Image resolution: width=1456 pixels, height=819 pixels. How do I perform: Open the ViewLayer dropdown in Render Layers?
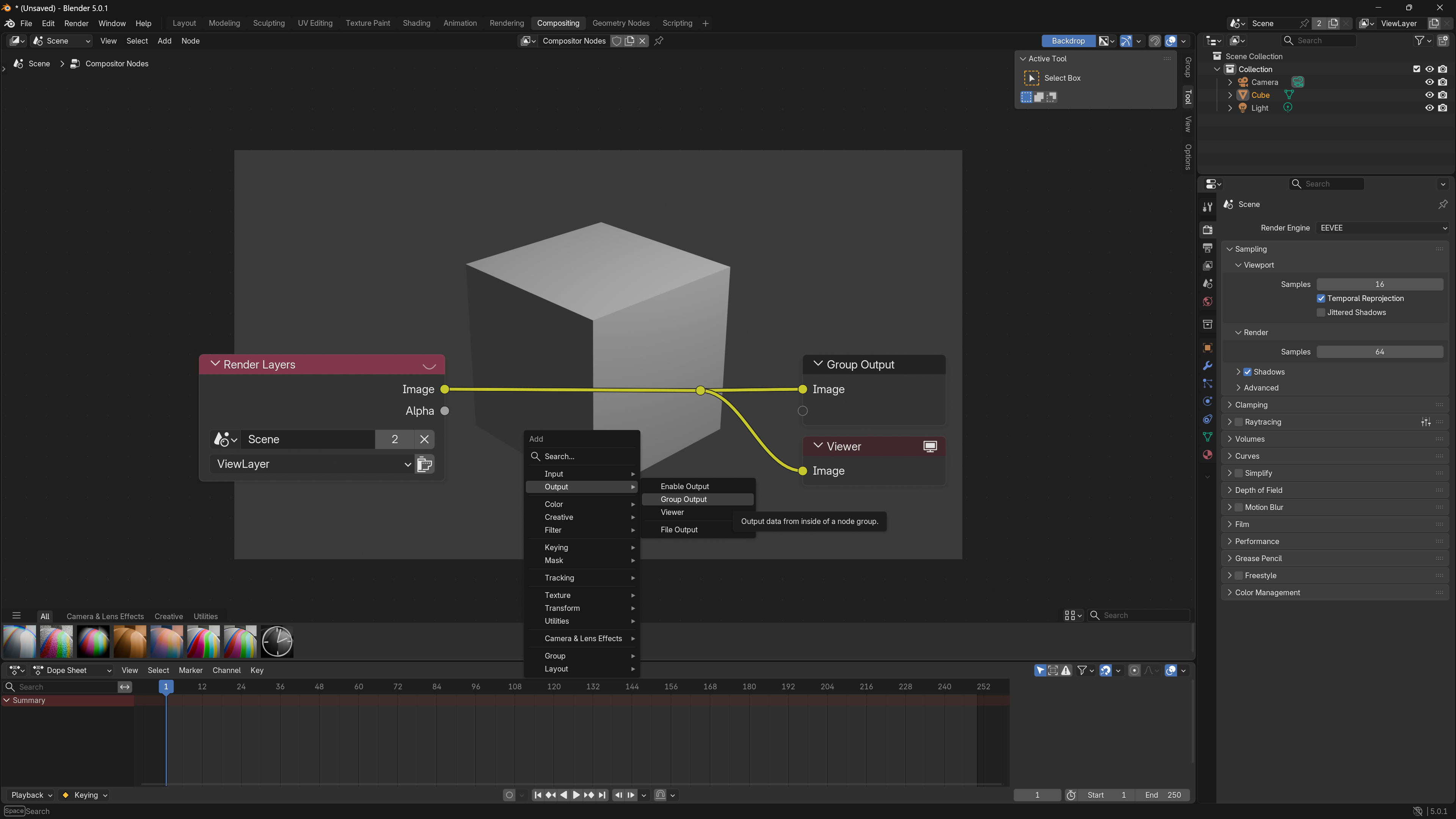tap(311, 464)
